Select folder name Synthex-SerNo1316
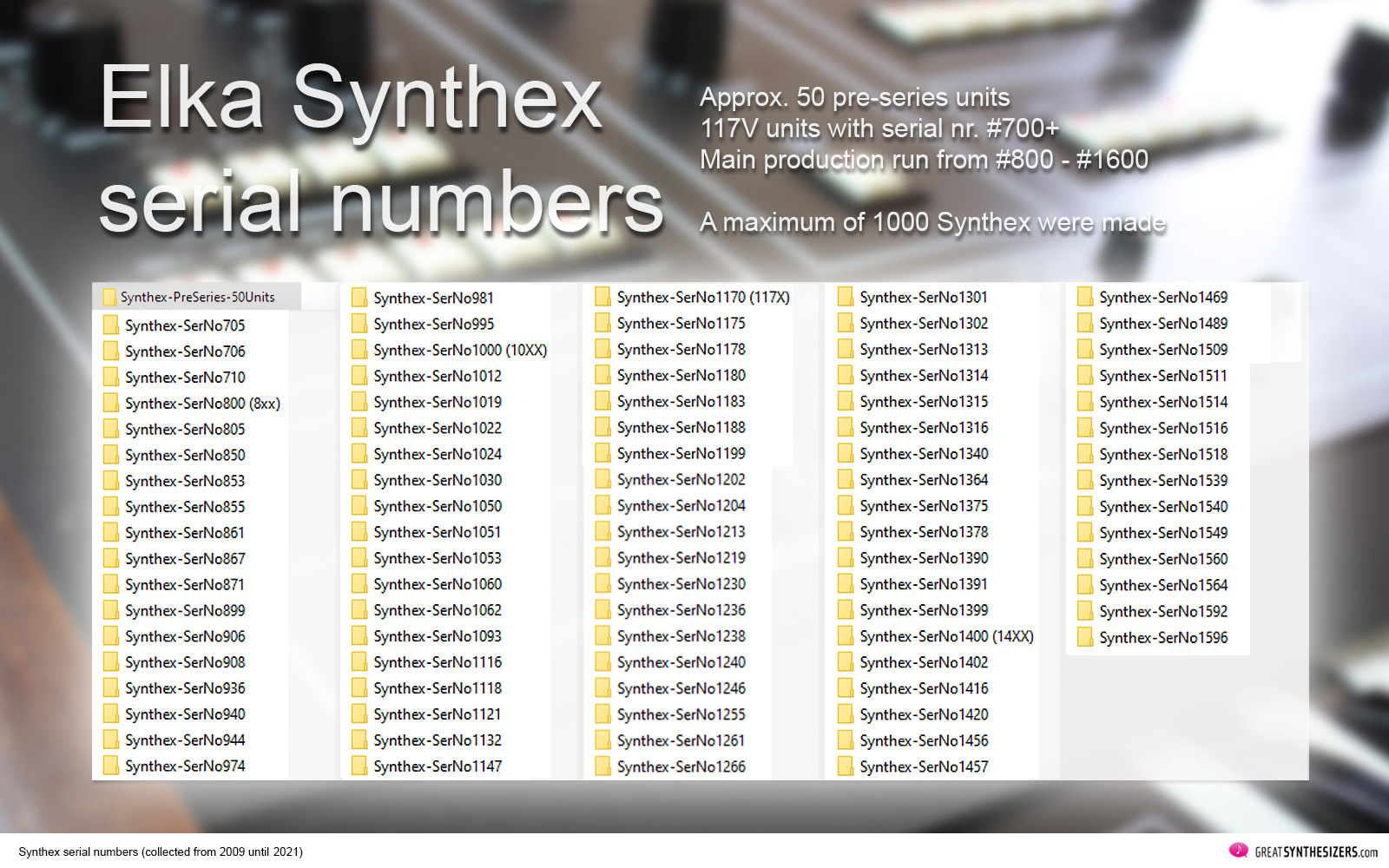Screen dimensions: 1389x868 click(x=924, y=428)
